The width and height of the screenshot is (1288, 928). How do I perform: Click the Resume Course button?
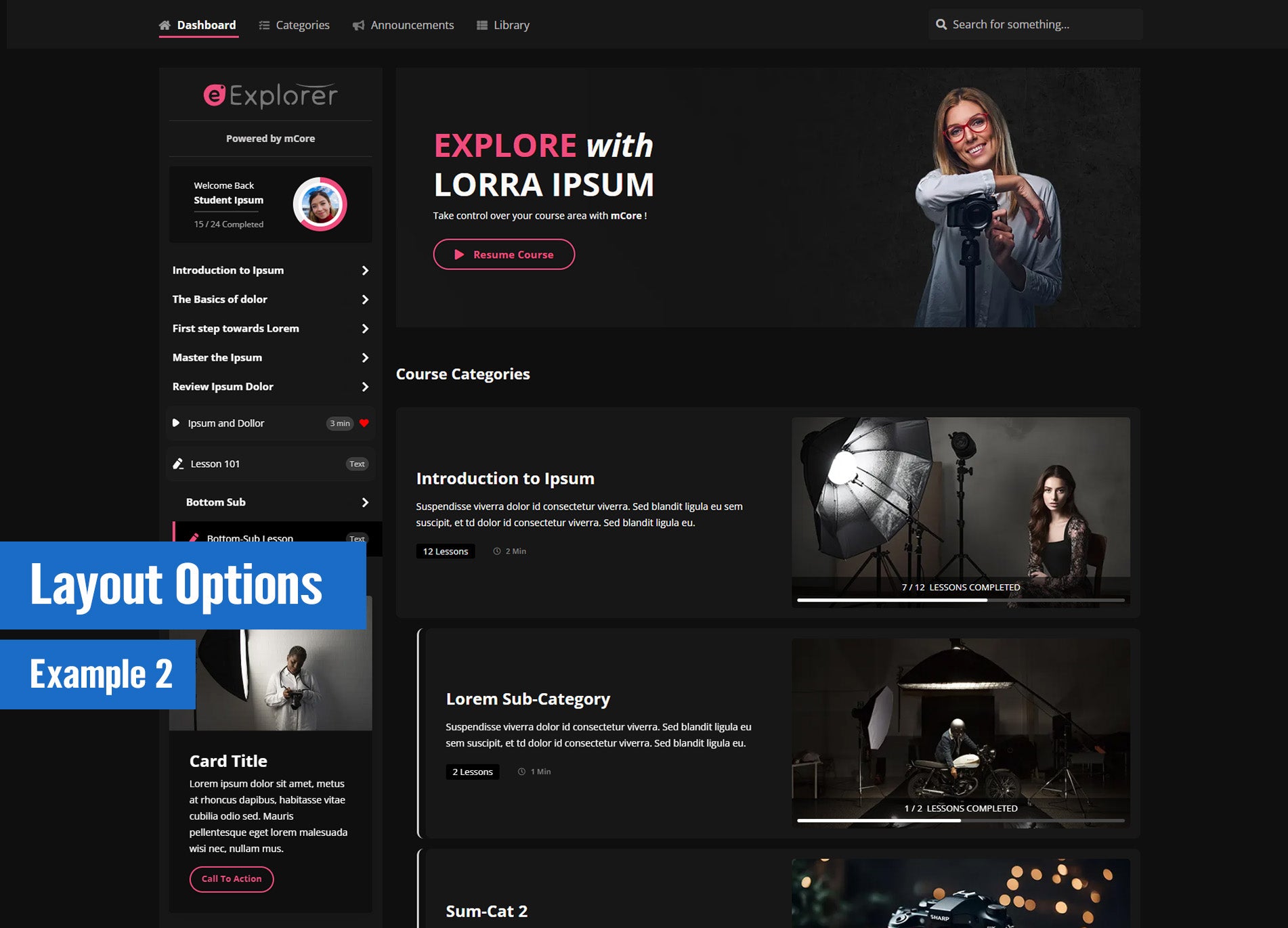[504, 254]
